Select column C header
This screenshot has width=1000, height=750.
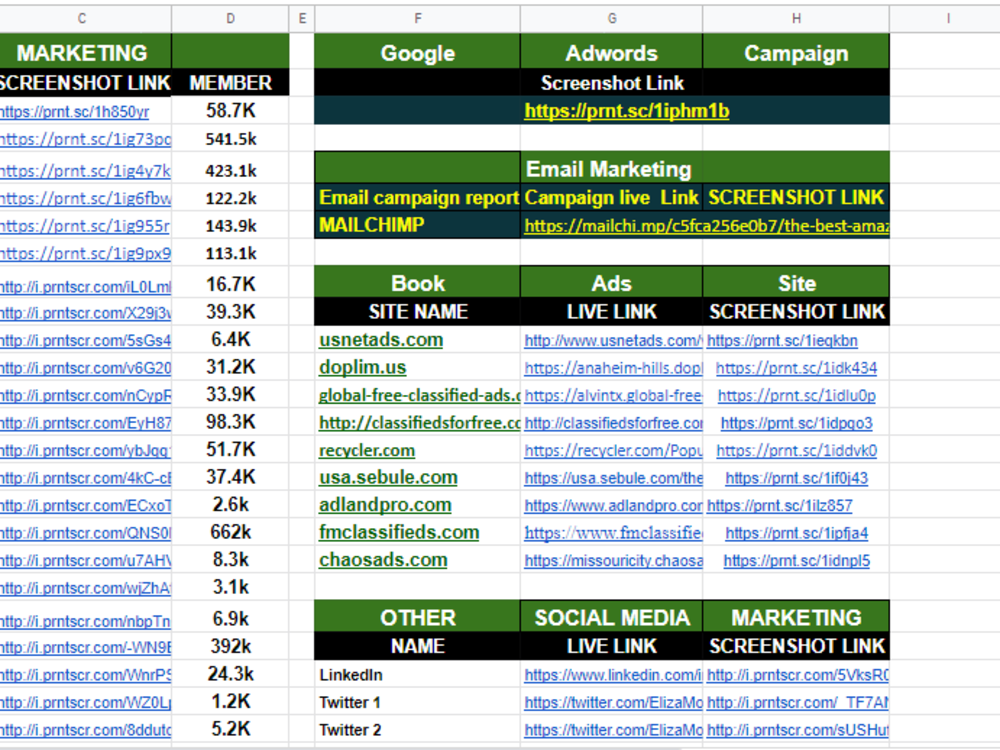pos(82,18)
